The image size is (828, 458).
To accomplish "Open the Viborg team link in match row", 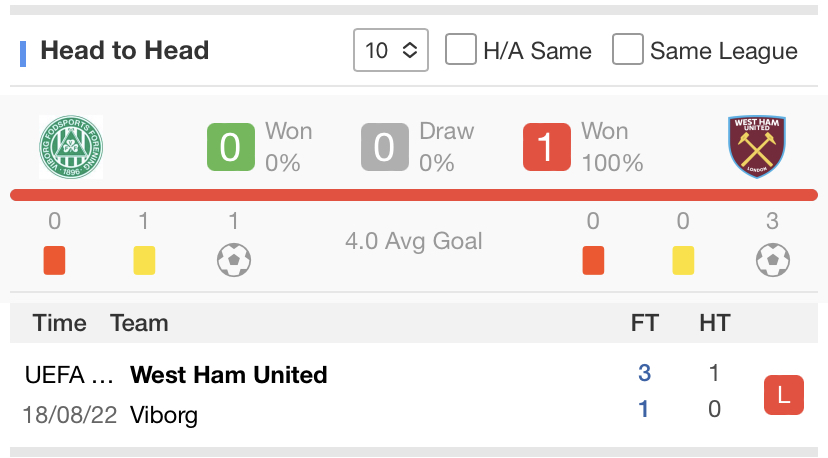I will pyautogui.click(x=164, y=415).
